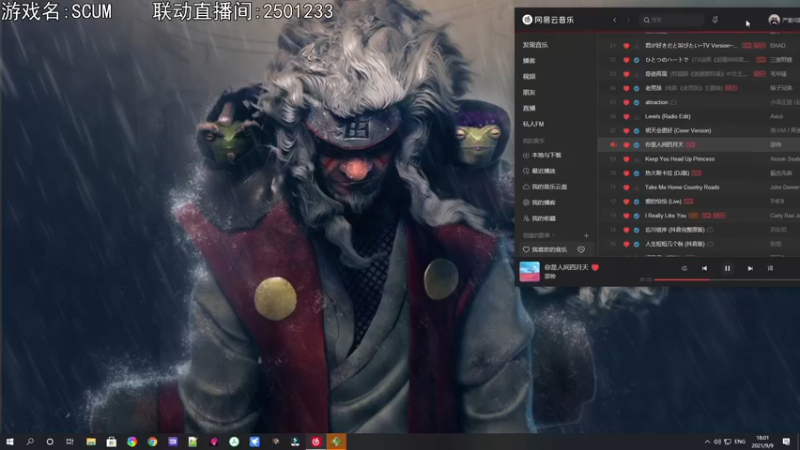Open File Explorer from the taskbar
The height and width of the screenshot is (450, 800).
coord(91,441)
